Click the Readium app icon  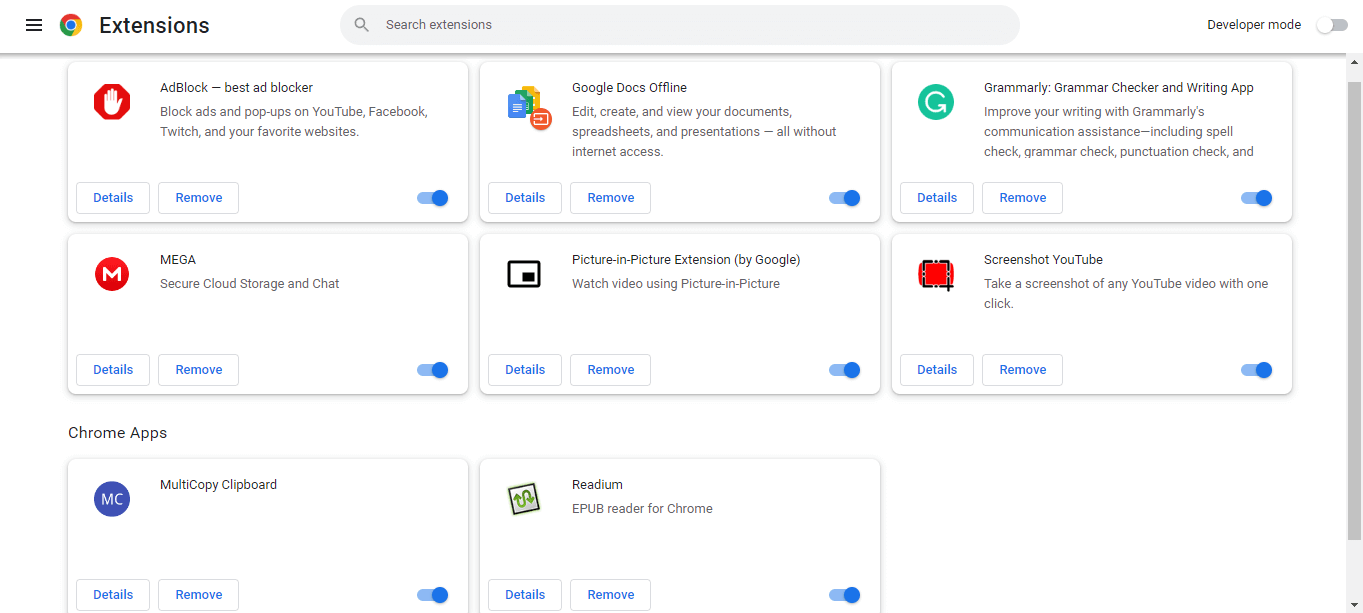click(x=524, y=499)
